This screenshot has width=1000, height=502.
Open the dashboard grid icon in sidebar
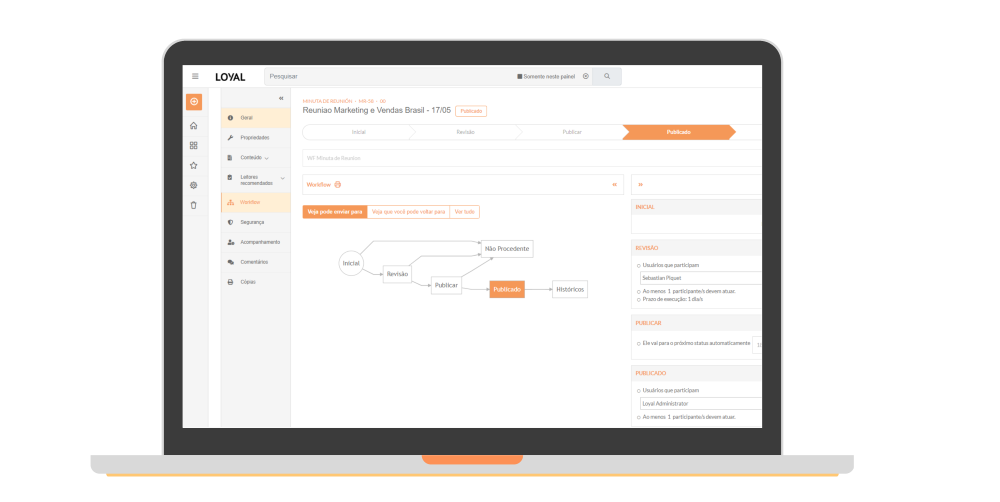(193, 145)
